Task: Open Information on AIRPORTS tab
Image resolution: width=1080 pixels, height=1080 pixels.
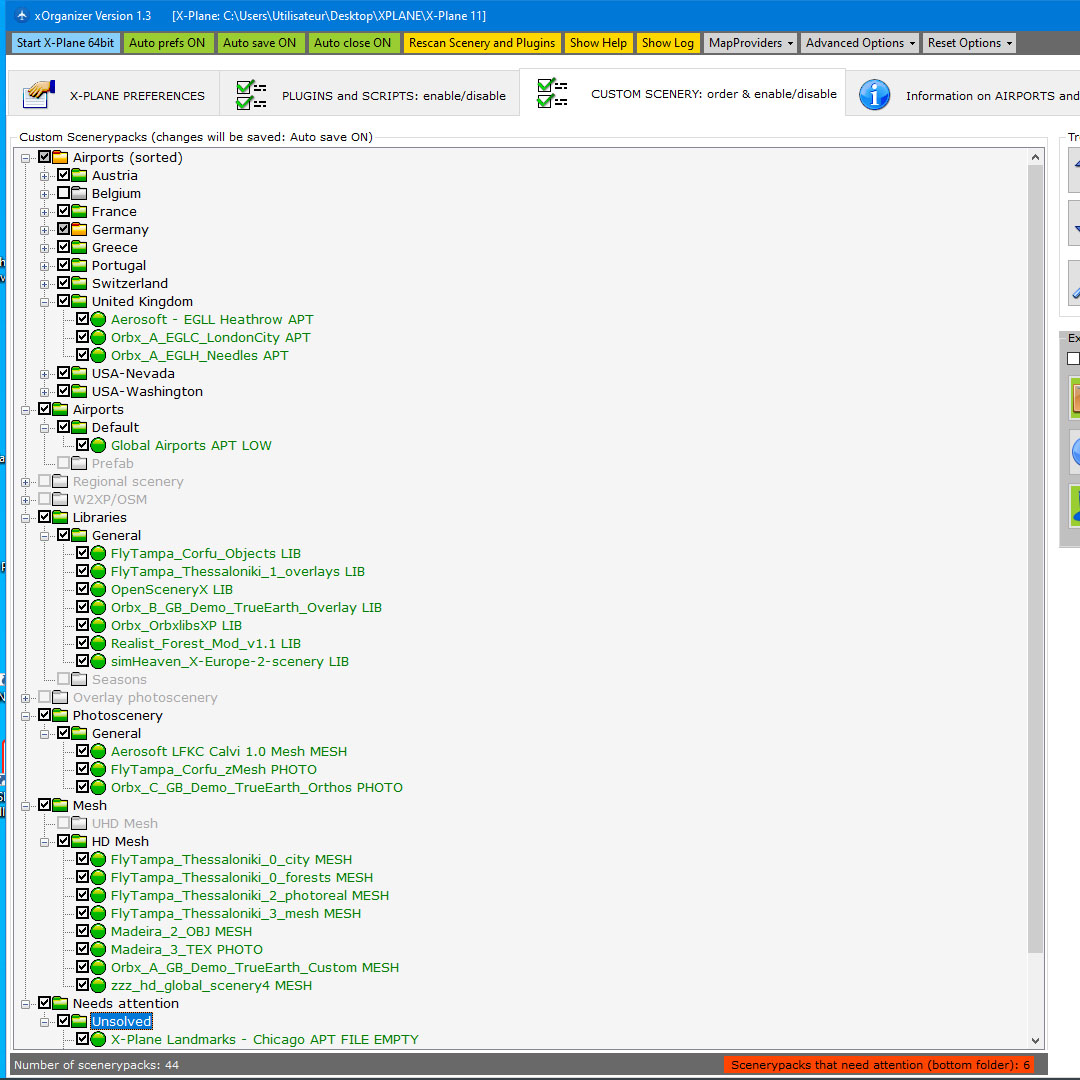Action: click(x=963, y=95)
